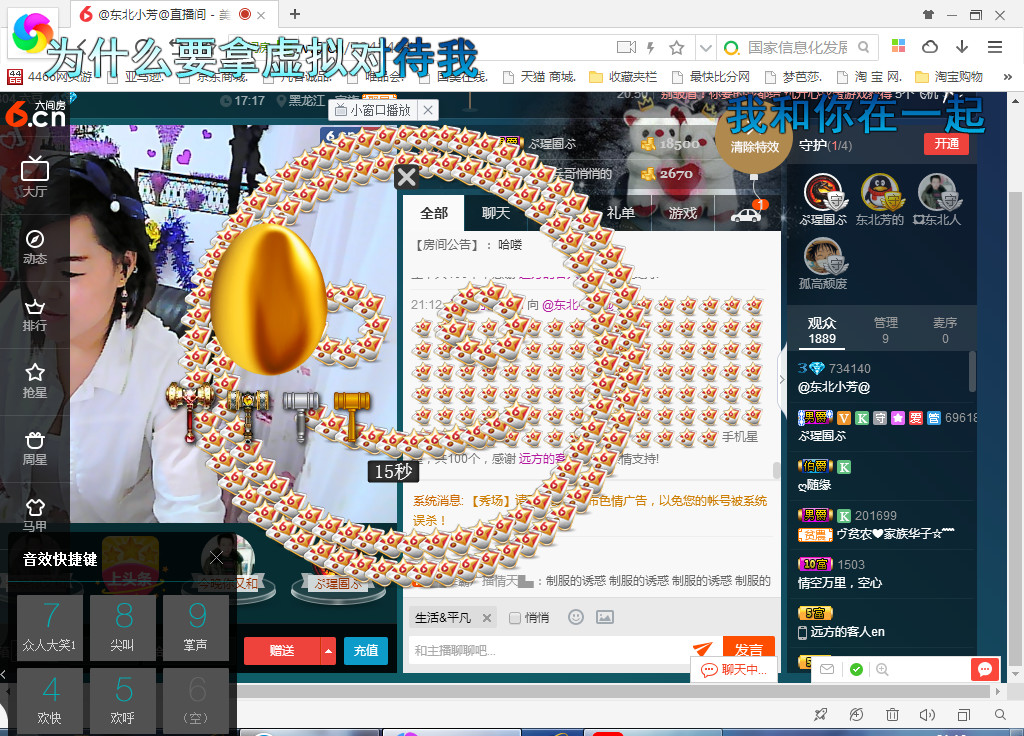Click the insert picture icon in chat

[x=605, y=617]
